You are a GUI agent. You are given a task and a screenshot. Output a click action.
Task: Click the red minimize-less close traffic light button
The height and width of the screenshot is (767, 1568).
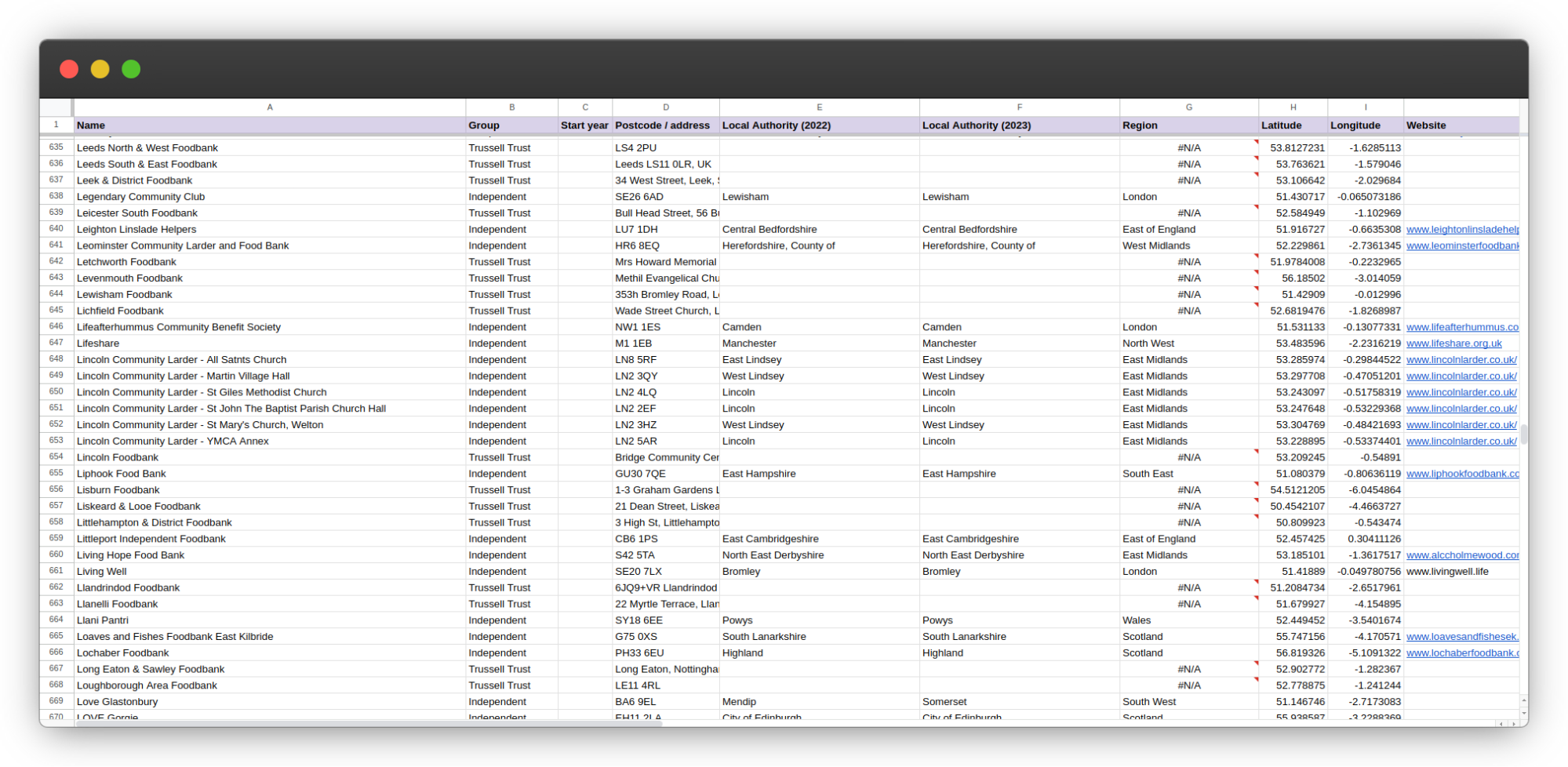point(69,69)
